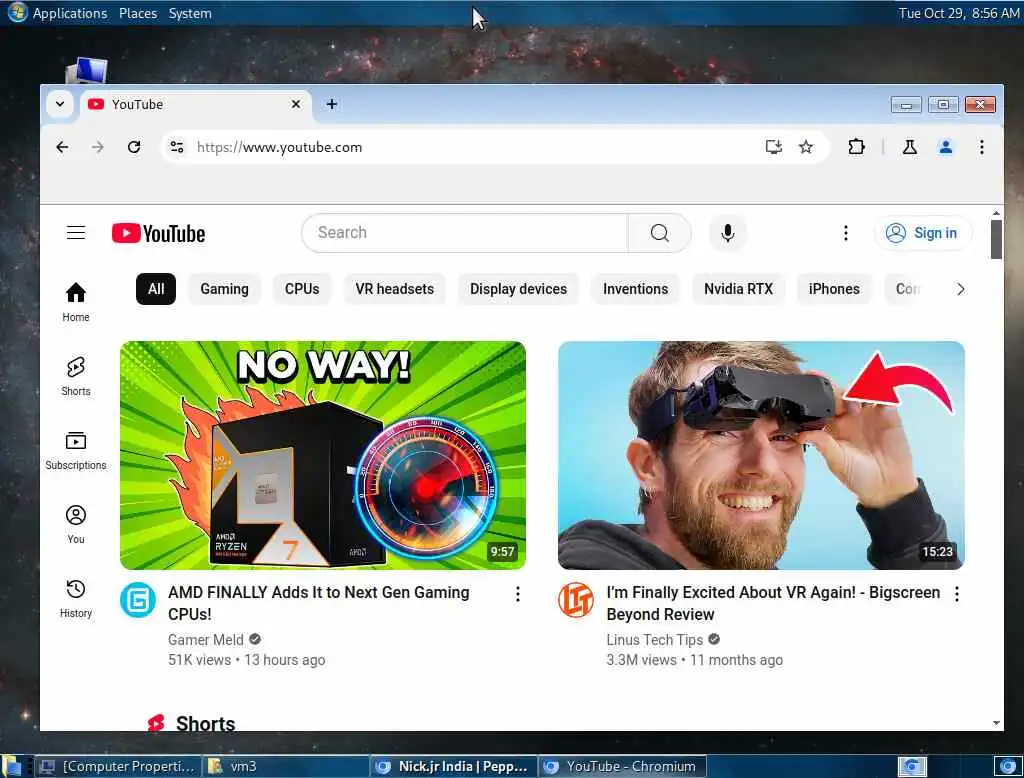Go back using browser back arrow
Viewport: 1024px width, 778px height.
(x=62, y=147)
